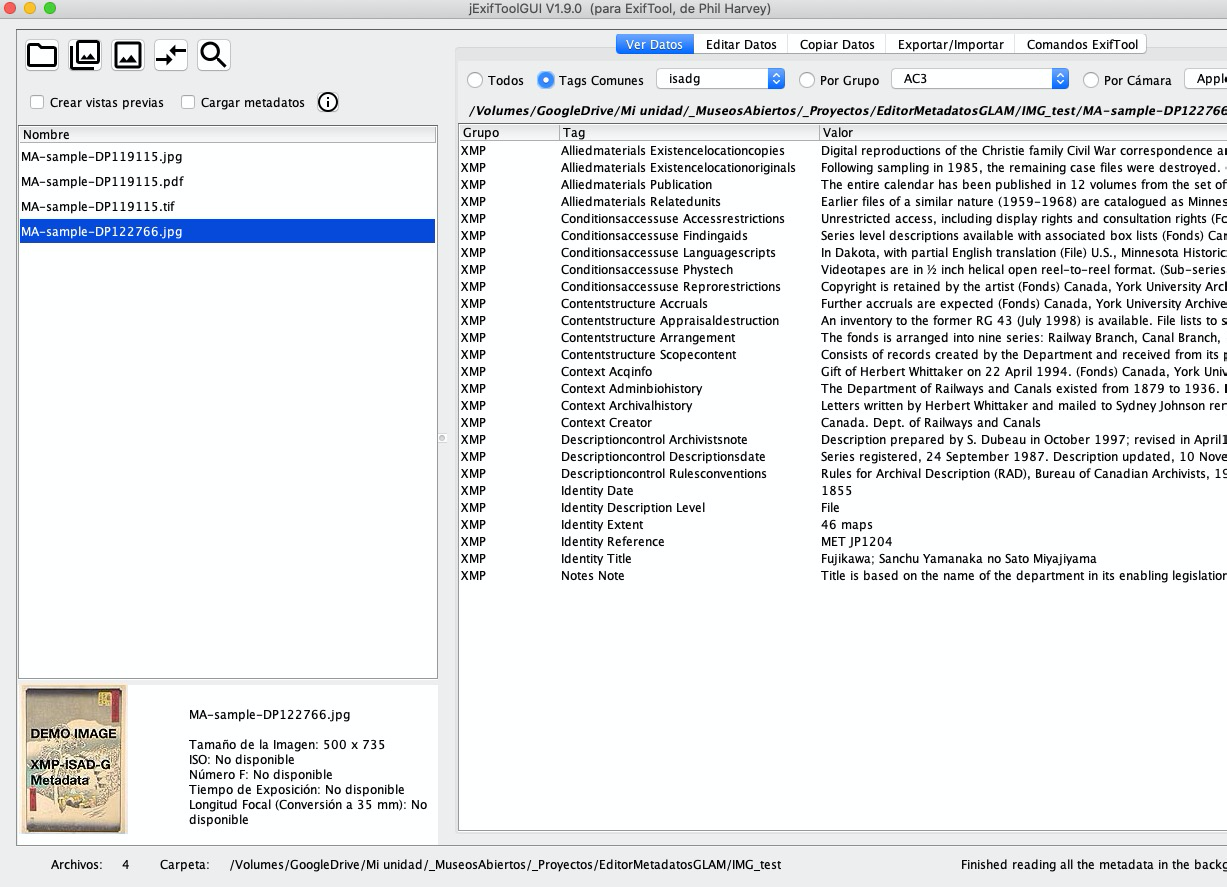Switch to the Editar Datos tab
The image size is (1227, 887).
point(741,44)
